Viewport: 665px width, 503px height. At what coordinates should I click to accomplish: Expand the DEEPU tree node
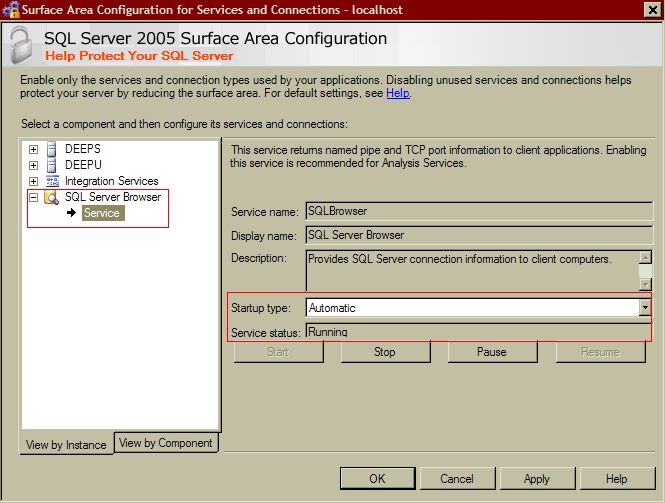pos(34,165)
